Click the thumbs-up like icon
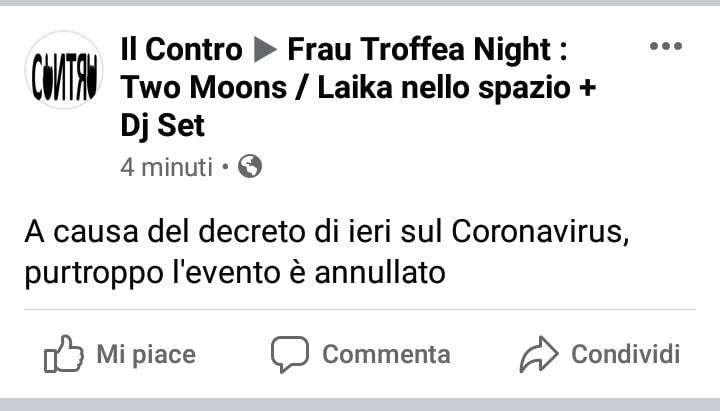The image size is (720, 411). coord(64,354)
